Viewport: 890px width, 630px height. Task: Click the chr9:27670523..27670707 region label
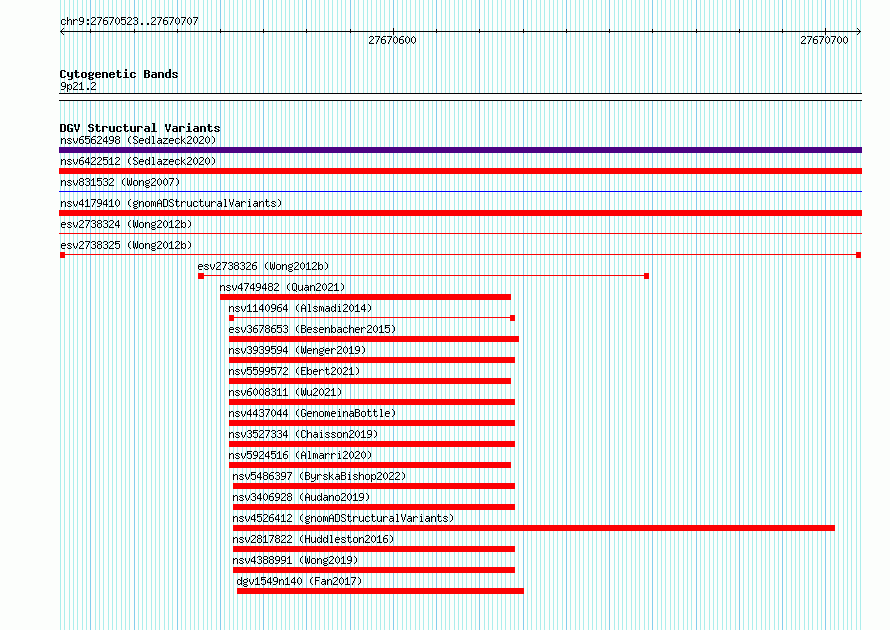[x=129, y=21]
